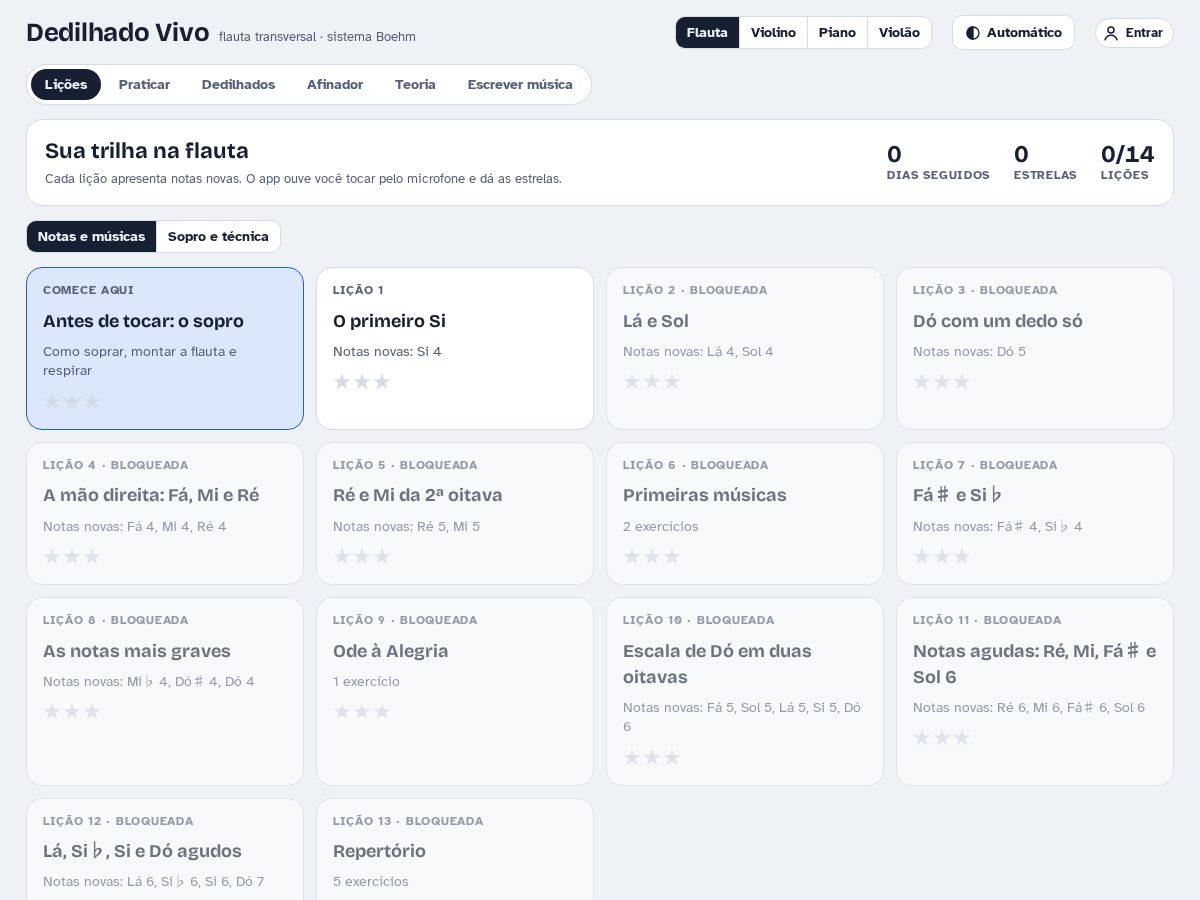Click the text Notas novas: Lá 4, Sol 4
Screen dimensions: 1200x900
point(698,351)
